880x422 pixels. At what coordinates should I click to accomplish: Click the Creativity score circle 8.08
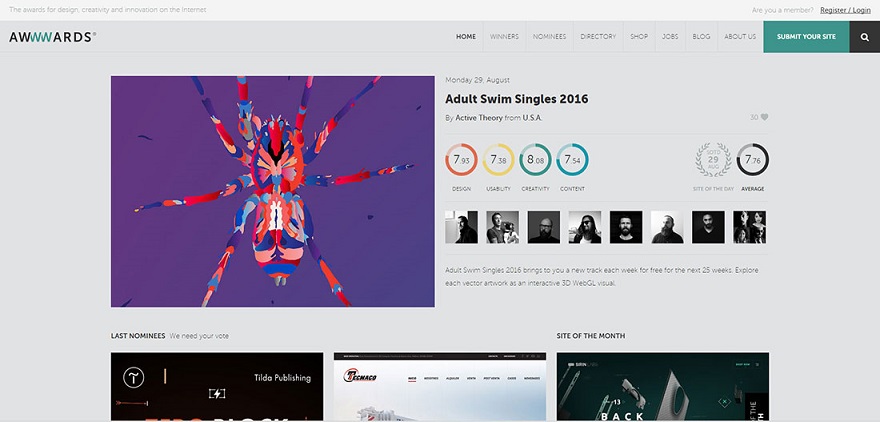[x=535, y=160]
